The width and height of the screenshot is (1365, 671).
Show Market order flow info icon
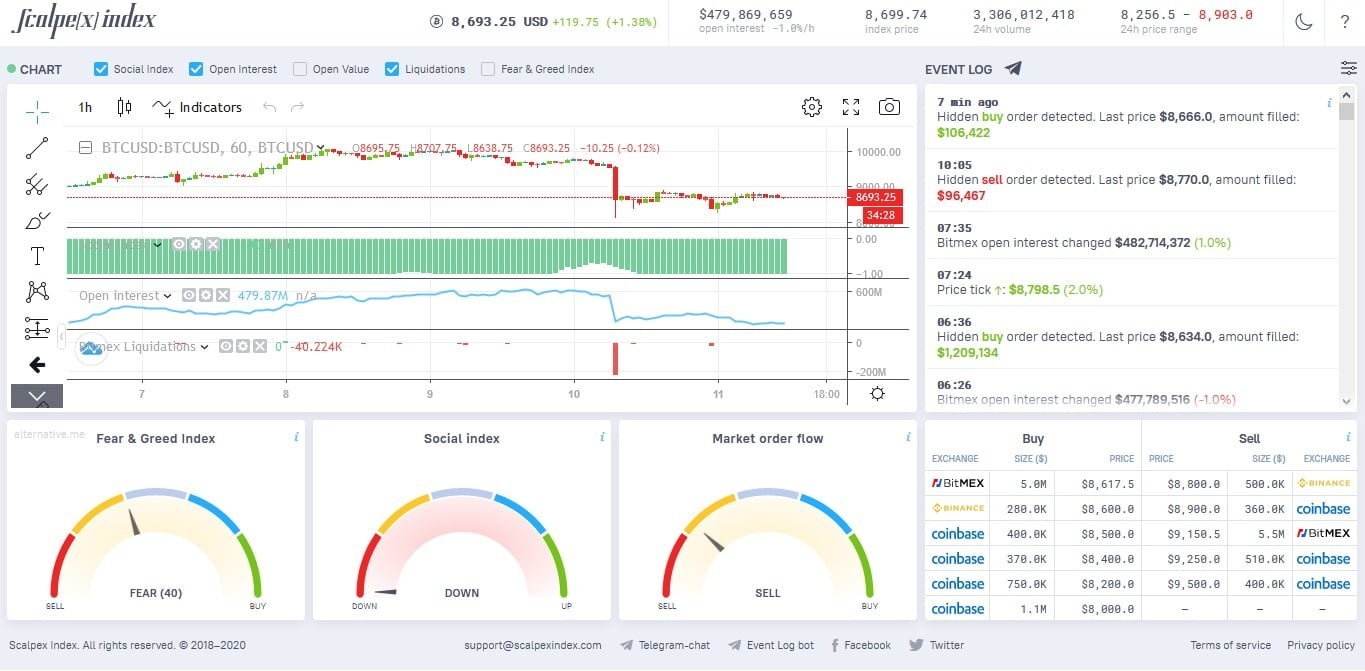point(908,437)
